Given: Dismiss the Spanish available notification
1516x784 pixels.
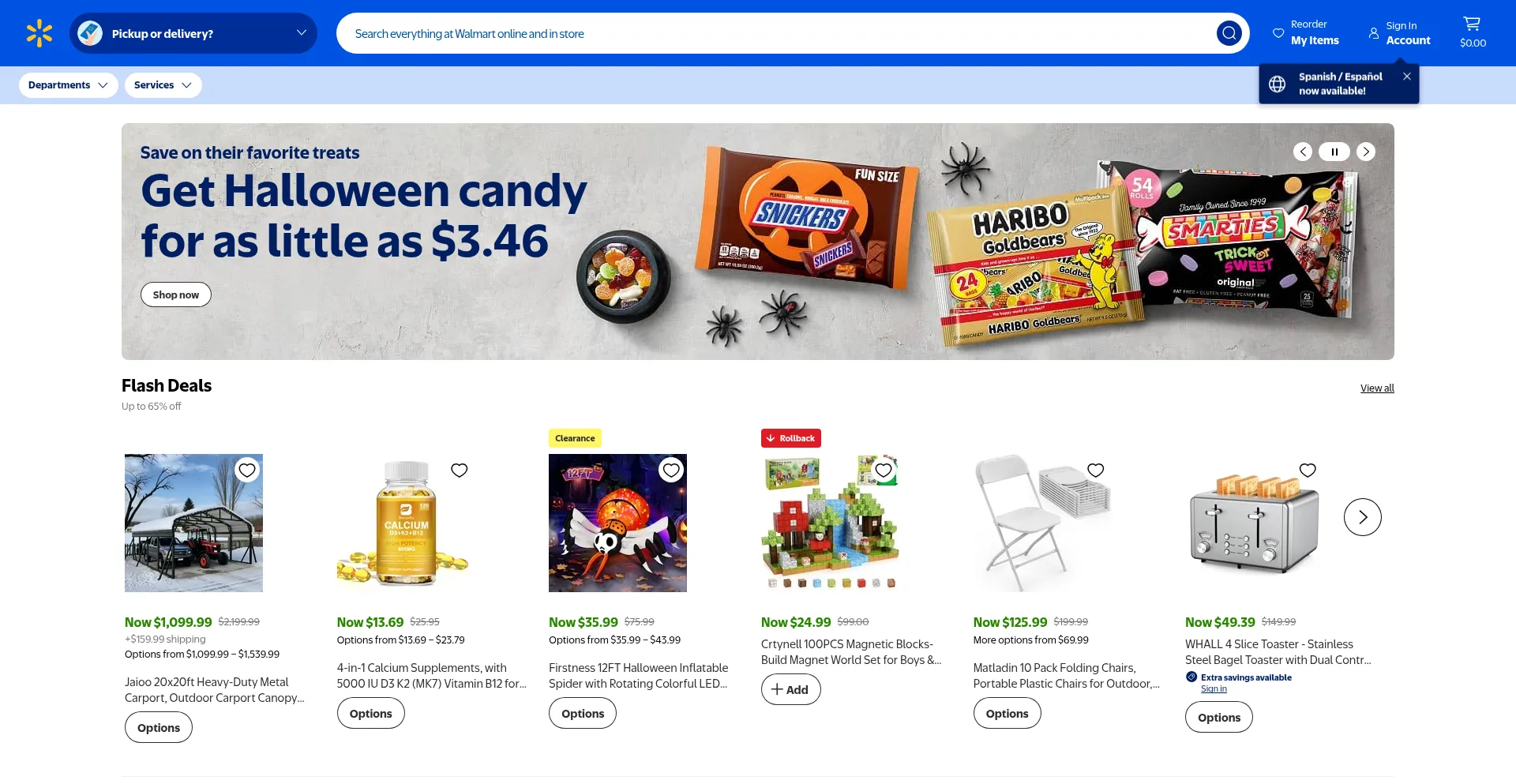Looking at the screenshot, I should click(x=1407, y=77).
